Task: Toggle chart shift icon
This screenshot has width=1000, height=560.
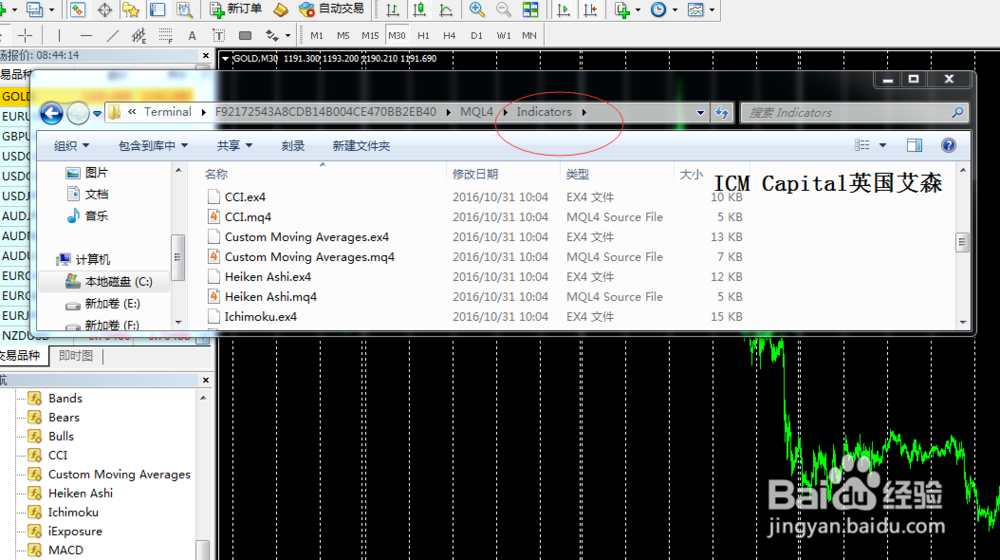Action: 591,10
